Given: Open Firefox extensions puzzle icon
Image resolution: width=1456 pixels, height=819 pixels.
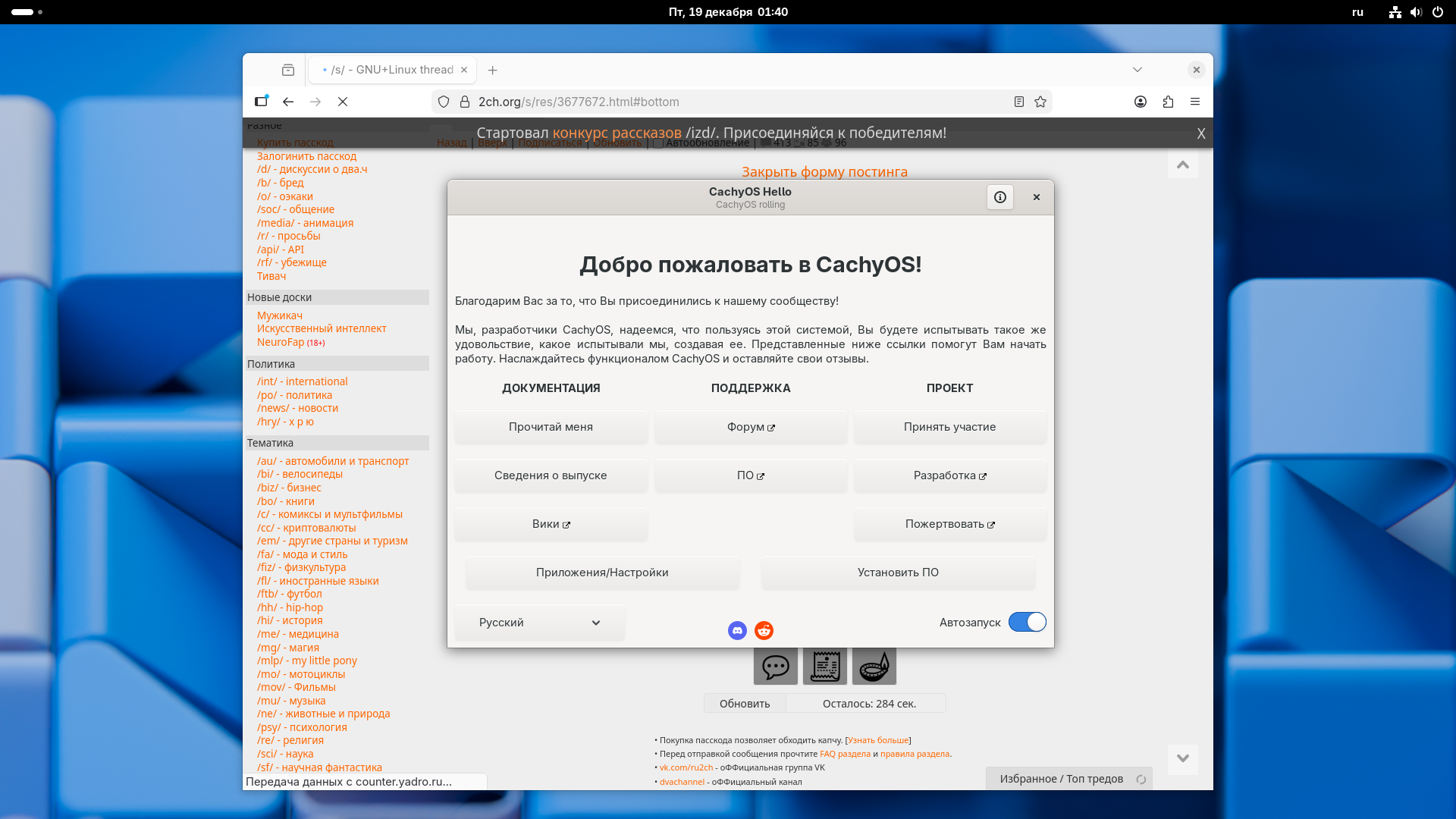Looking at the screenshot, I should 1168,102.
